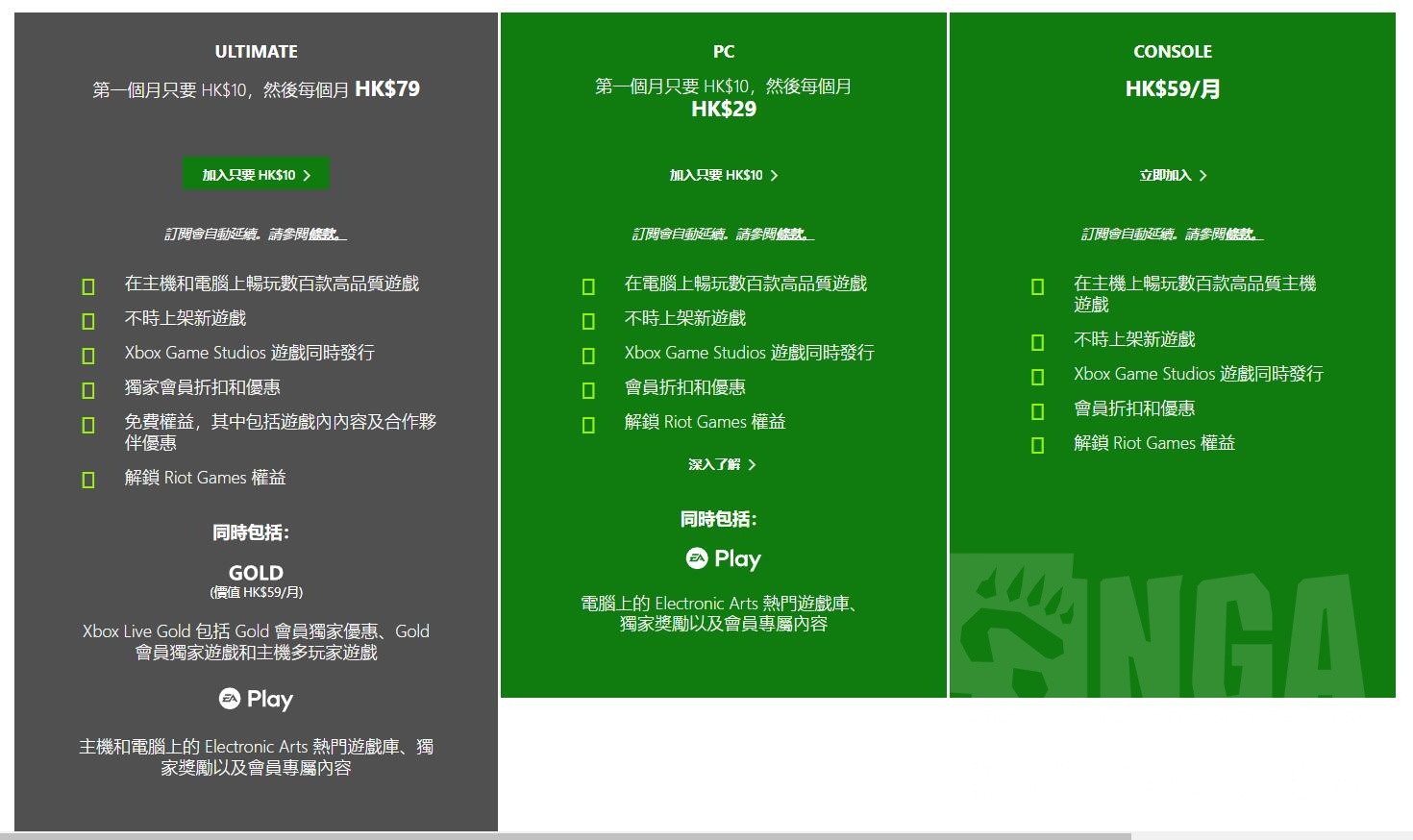Select the ULTIMATE plan heading
The image size is (1413, 840).
click(x=255, y=51)
